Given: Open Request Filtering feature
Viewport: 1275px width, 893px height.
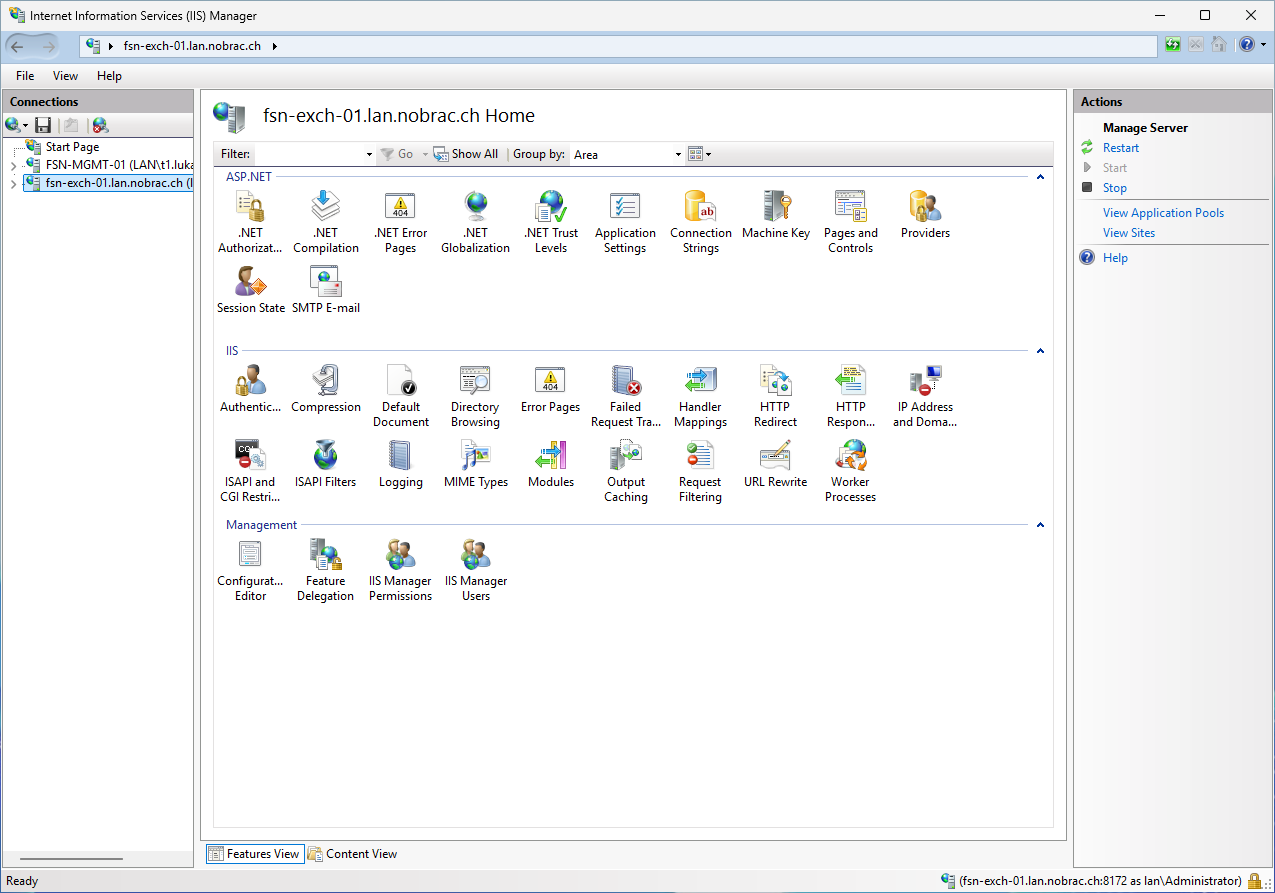Looking at the screenshot, I should (x=700, y=471).
